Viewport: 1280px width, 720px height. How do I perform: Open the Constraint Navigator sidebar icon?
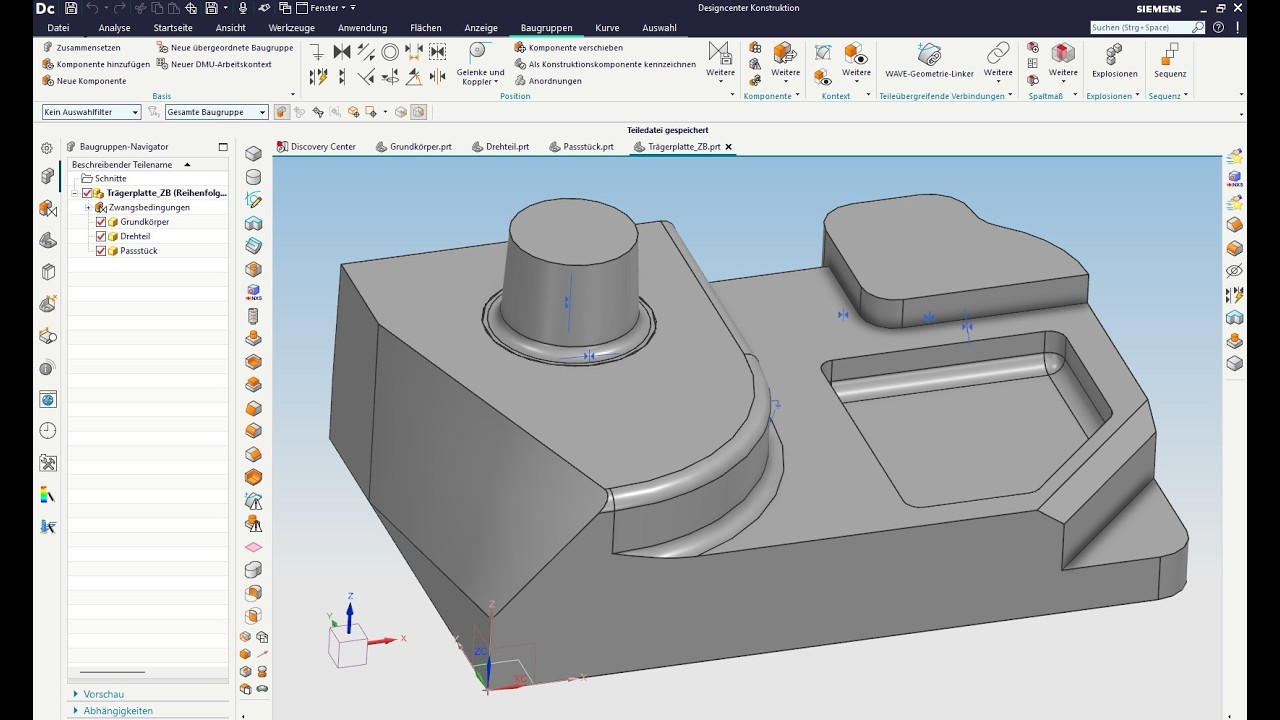(47, 209)
